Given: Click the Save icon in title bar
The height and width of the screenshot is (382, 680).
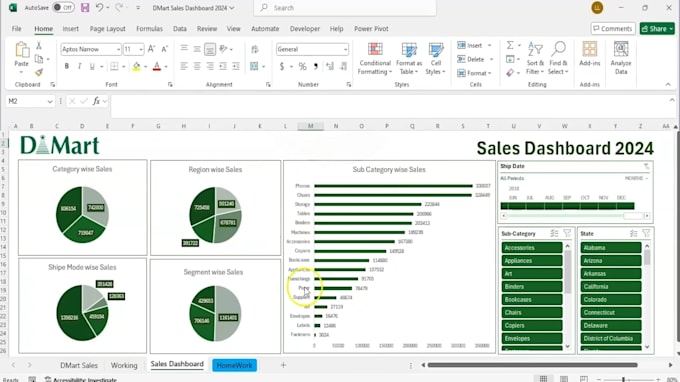Looking at the screenshot, I should (x=85, y=8).
